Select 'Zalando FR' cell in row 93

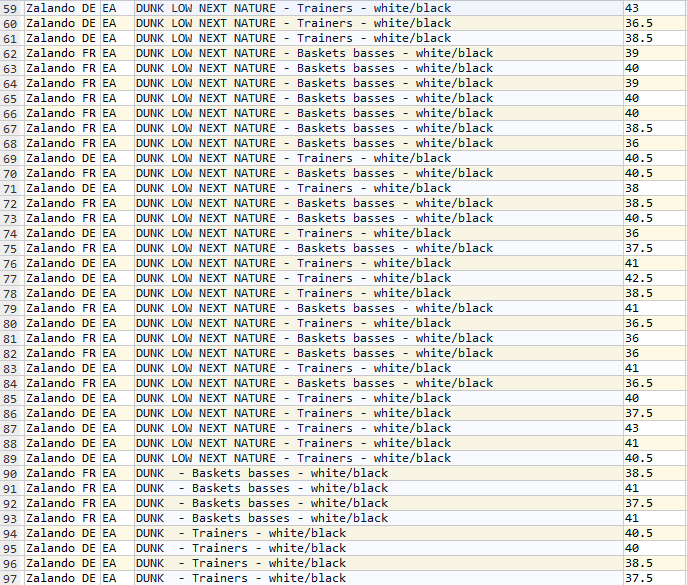[63, 518]
